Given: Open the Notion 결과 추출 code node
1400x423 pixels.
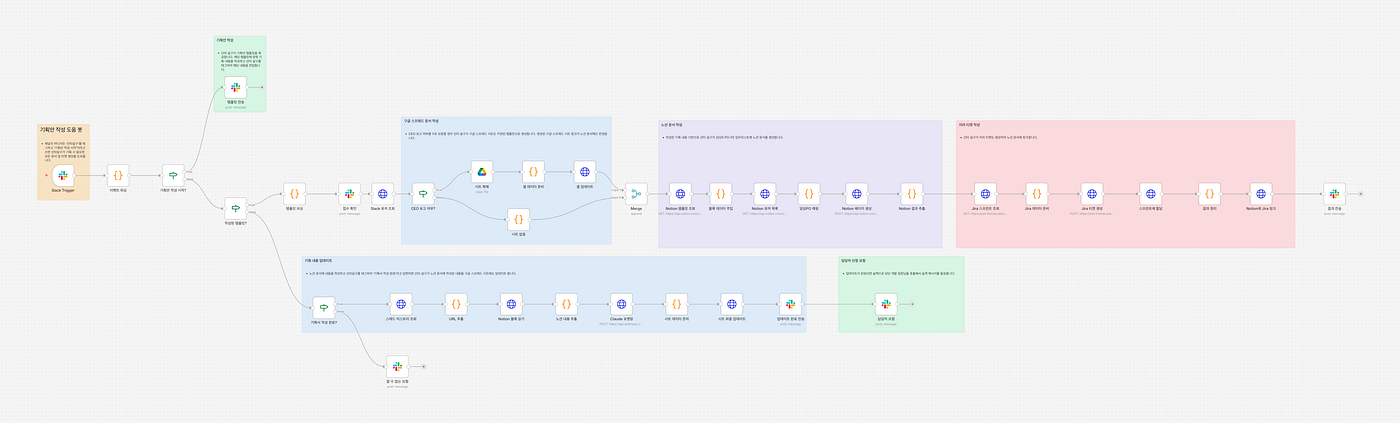Looking at the screenshot, I should (x=911, y=194).
